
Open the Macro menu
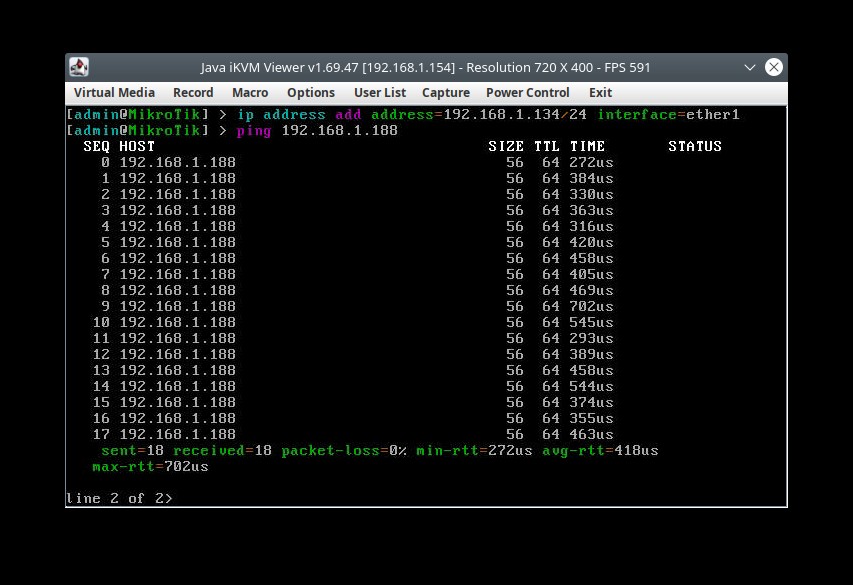click(250, 92)
